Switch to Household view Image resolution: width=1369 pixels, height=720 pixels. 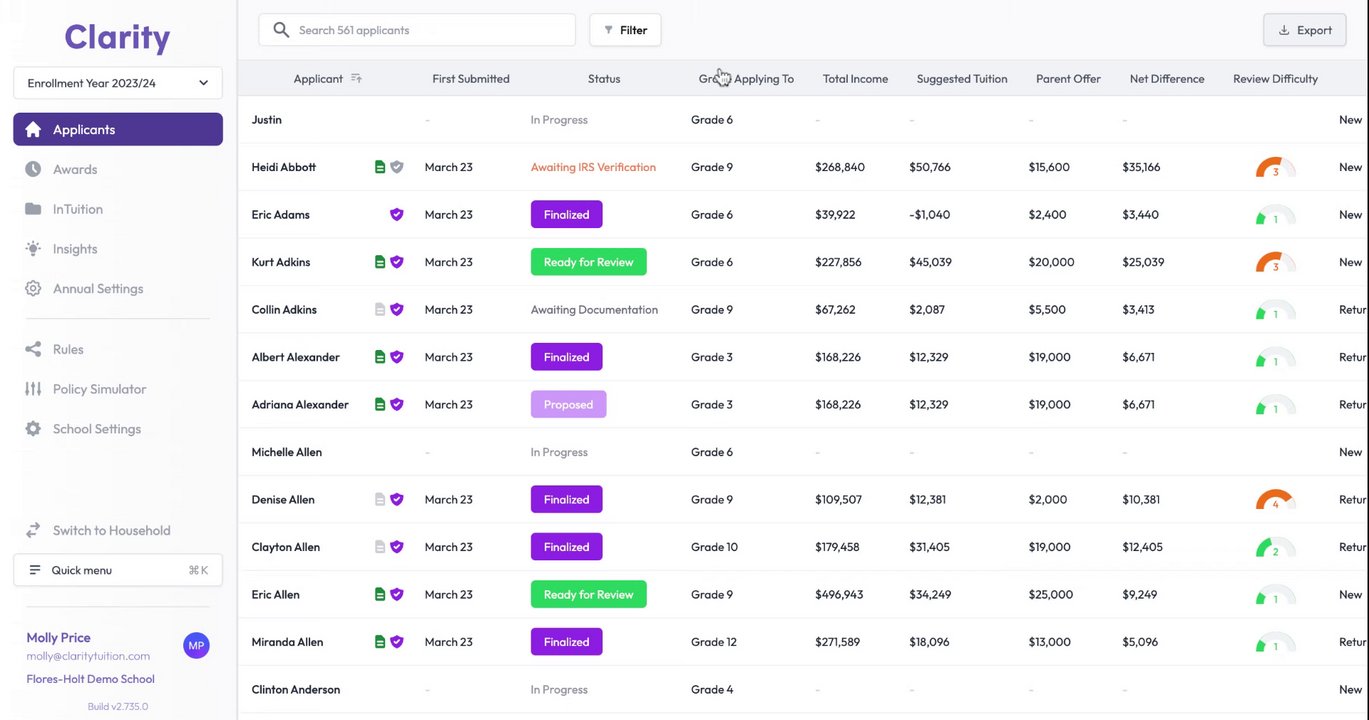point(111,531)
